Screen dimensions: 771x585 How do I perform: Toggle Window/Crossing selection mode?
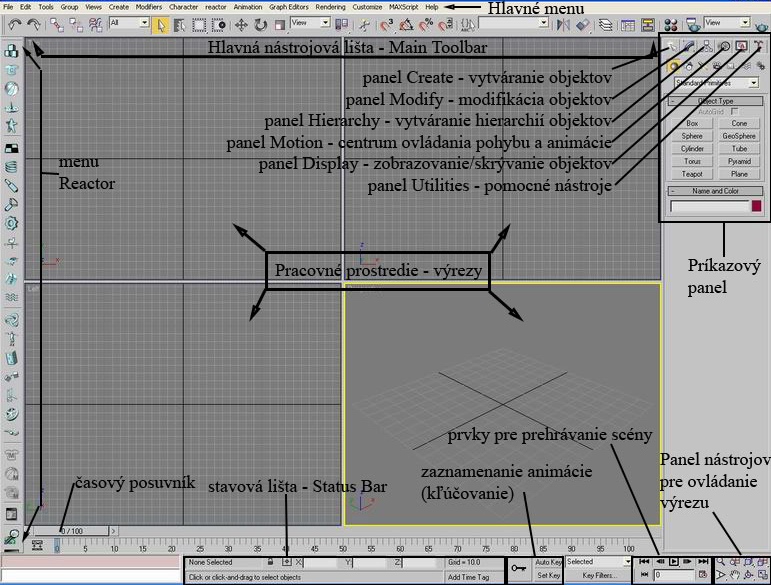[218, 25]
